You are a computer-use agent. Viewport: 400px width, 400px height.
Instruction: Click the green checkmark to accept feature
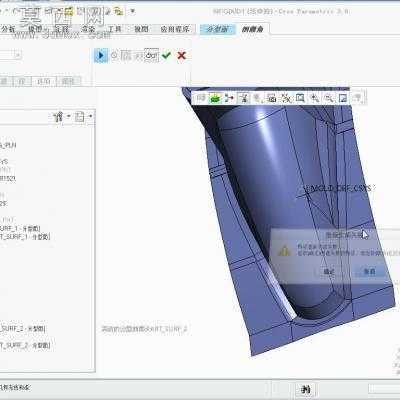pos(166,55)
